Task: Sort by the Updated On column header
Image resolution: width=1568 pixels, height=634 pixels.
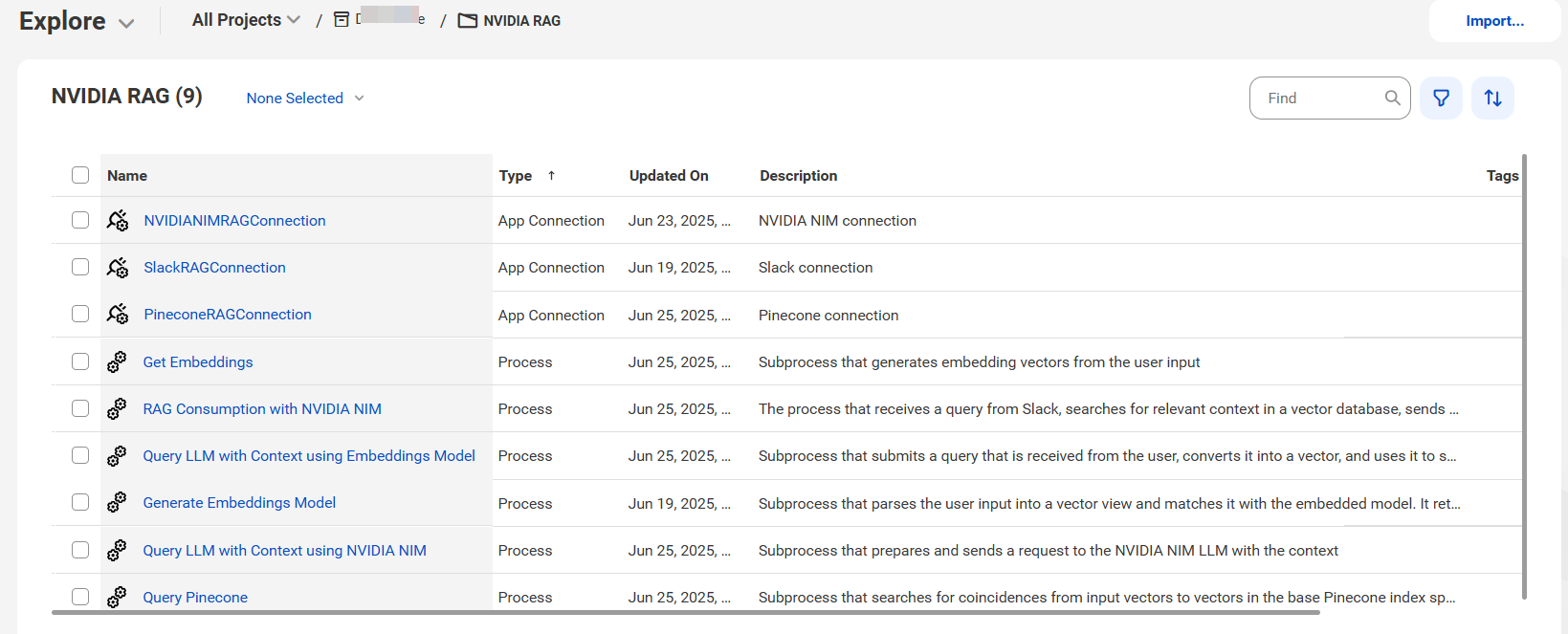Action: pos(669,176)
